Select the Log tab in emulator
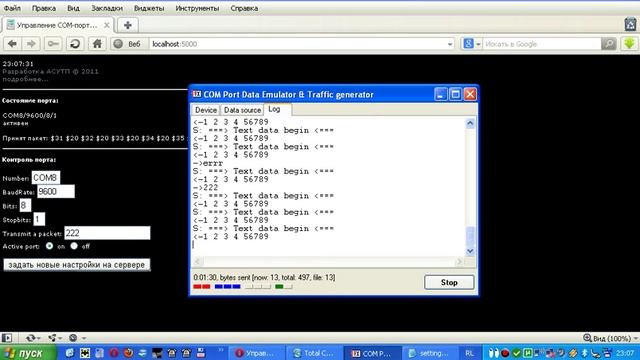 pyautogui.click(x=277, y=109)
